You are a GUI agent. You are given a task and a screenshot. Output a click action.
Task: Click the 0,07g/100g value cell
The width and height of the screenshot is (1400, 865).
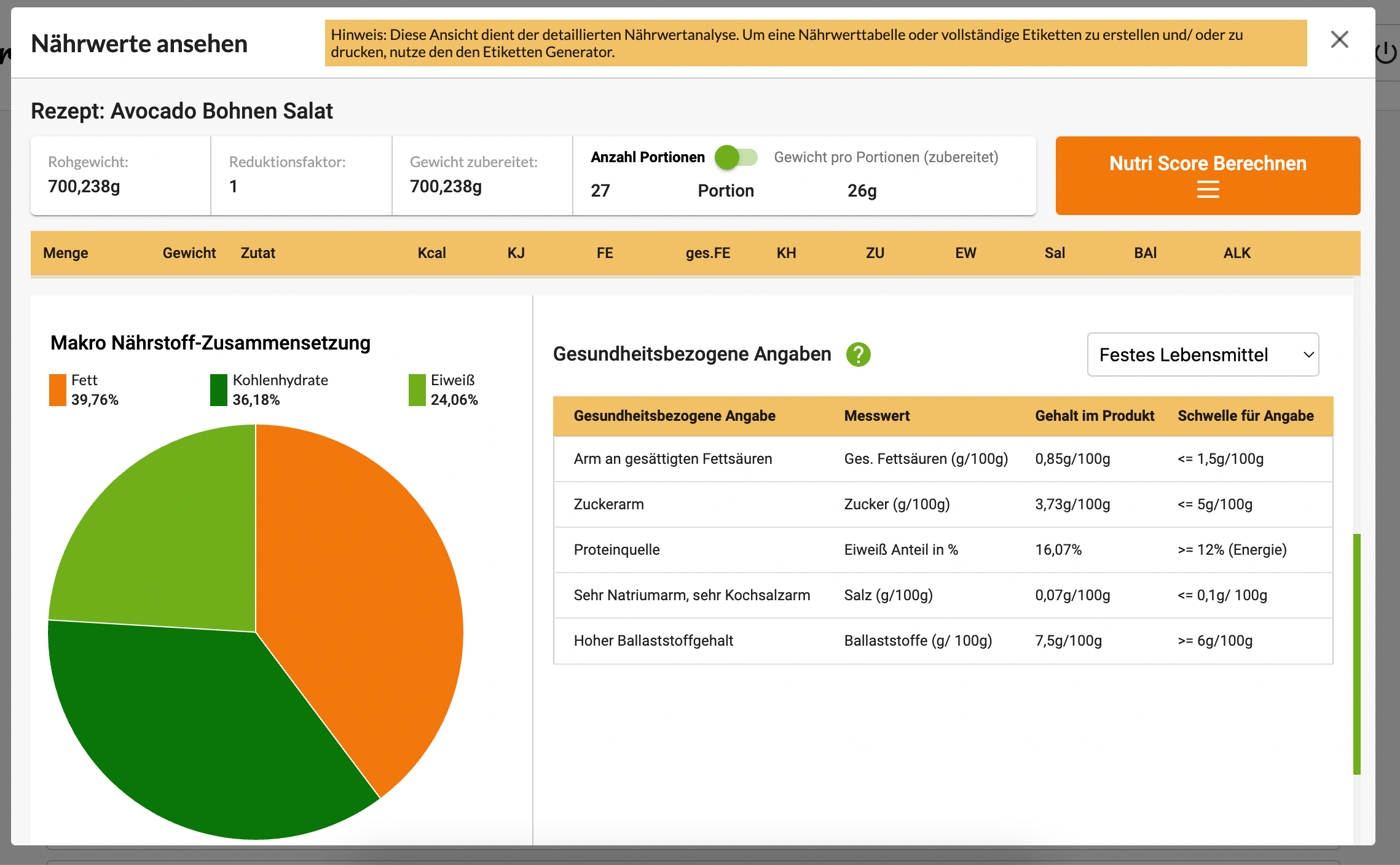click(1072, 595)
